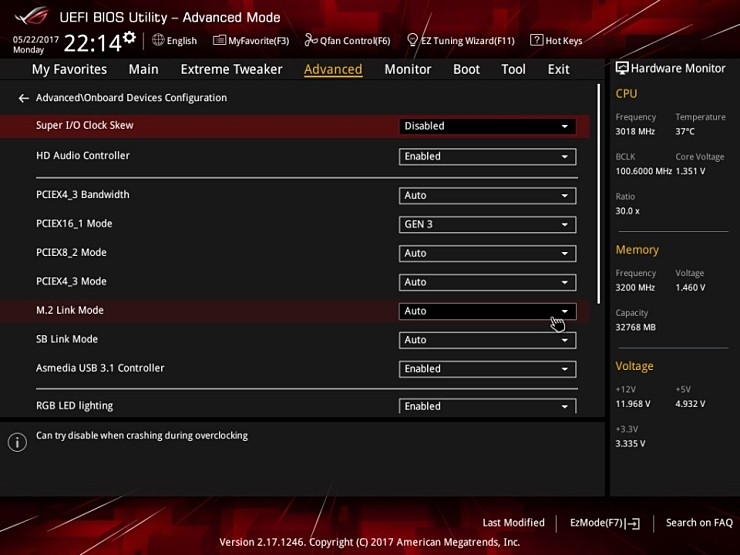This screenshot has height=555, width=740.
Task: Go back using the left arrow icon
Action: click(x=23, y=98)
